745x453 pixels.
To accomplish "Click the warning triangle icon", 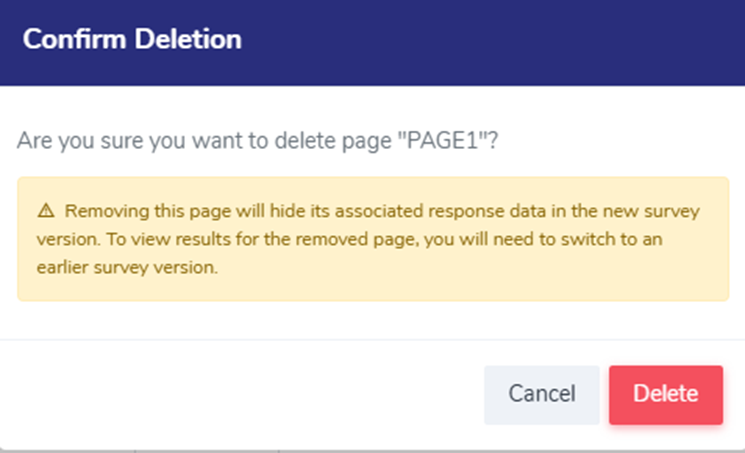I will (45, 211).
